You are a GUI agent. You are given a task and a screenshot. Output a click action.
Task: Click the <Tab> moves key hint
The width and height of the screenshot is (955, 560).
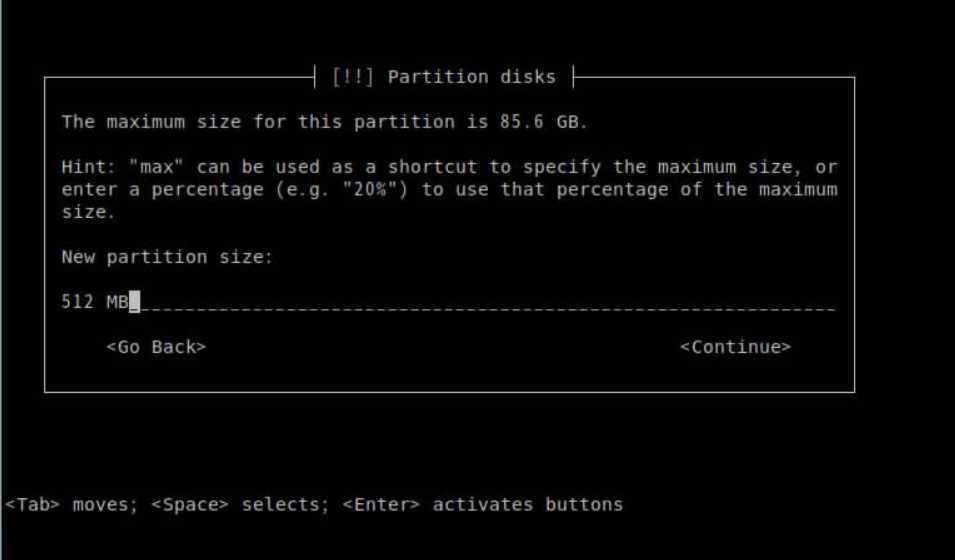[71, 505]
